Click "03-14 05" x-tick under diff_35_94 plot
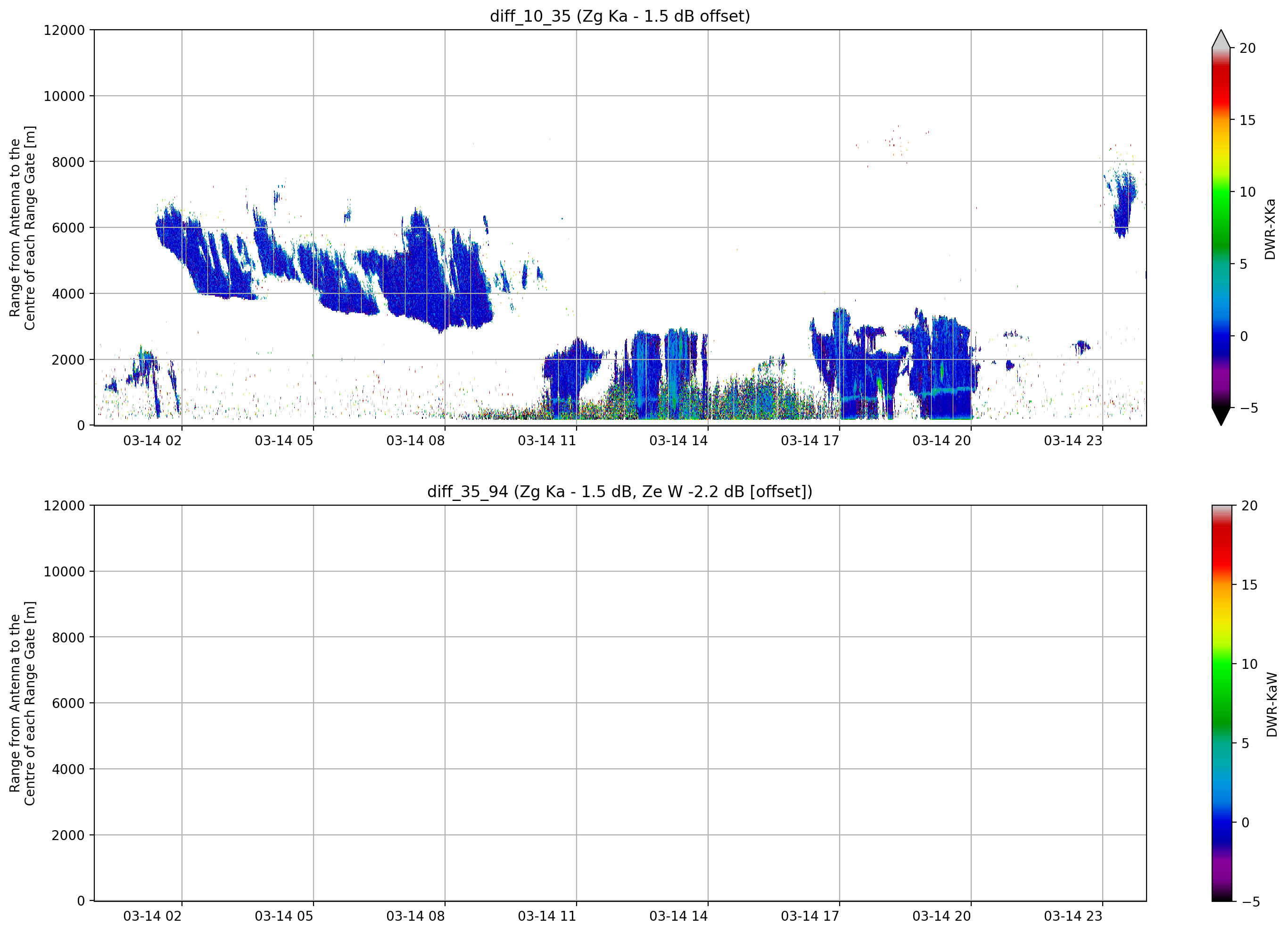The image size is (1288, 933). (x=283, y=916)
